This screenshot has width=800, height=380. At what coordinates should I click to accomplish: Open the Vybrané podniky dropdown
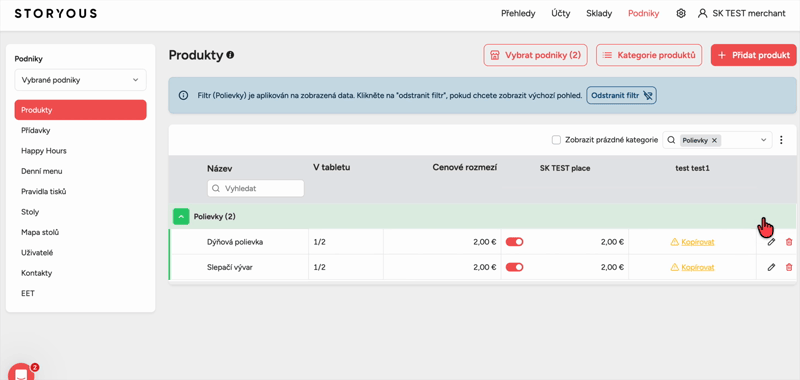tap(80, 80)
